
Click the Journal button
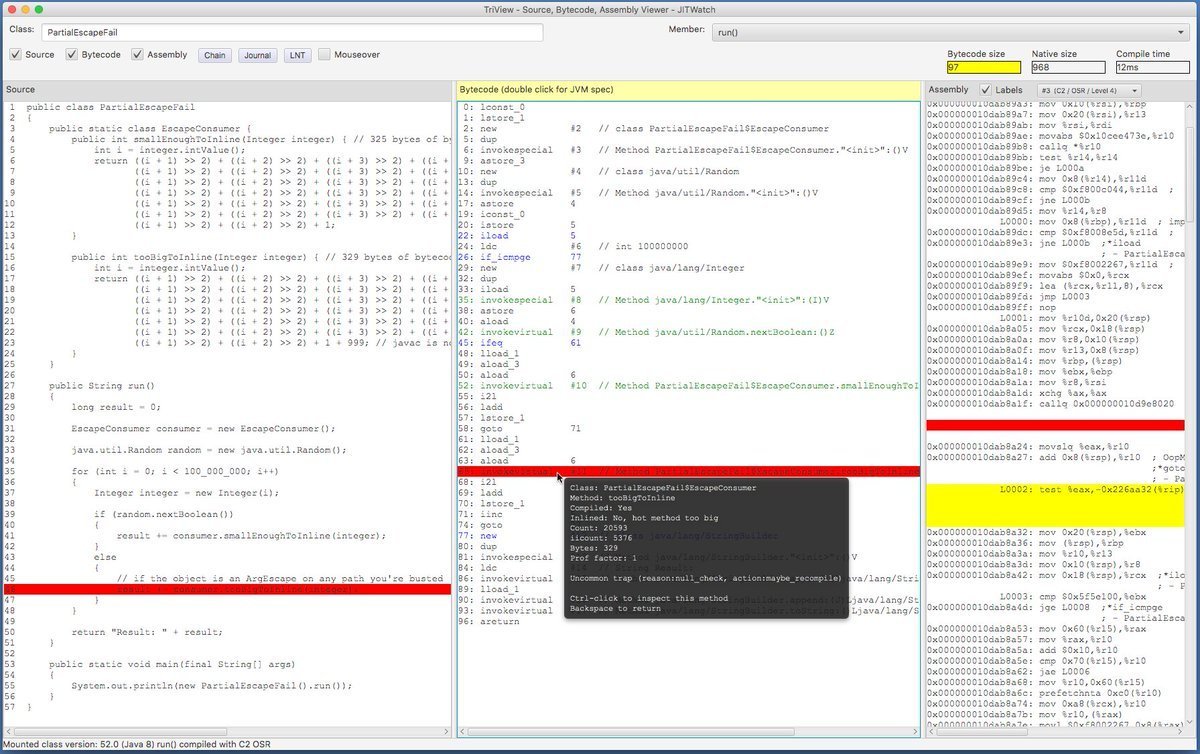point(258,56)
